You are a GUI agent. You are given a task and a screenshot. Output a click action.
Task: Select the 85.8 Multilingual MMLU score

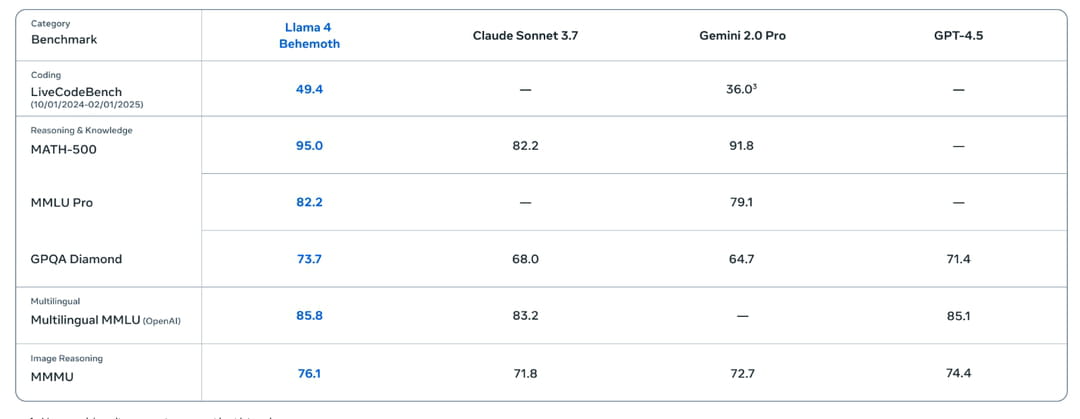click(x=309, y=316)
